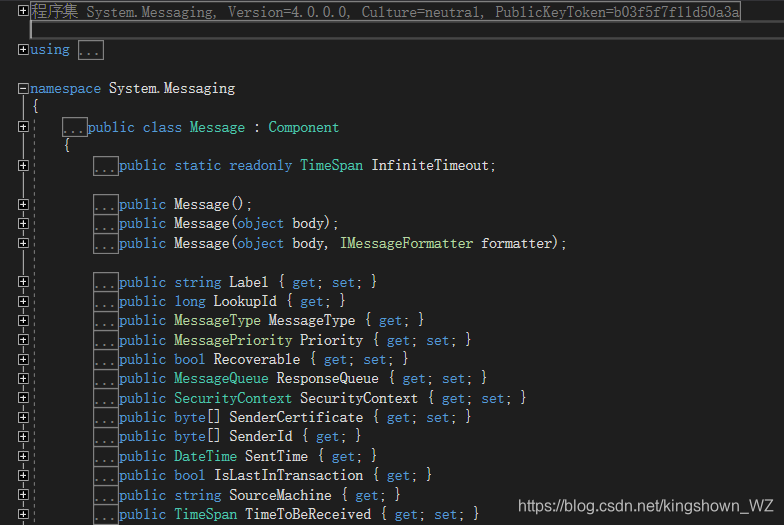Click the IsLastInTransaction property name

288,476
